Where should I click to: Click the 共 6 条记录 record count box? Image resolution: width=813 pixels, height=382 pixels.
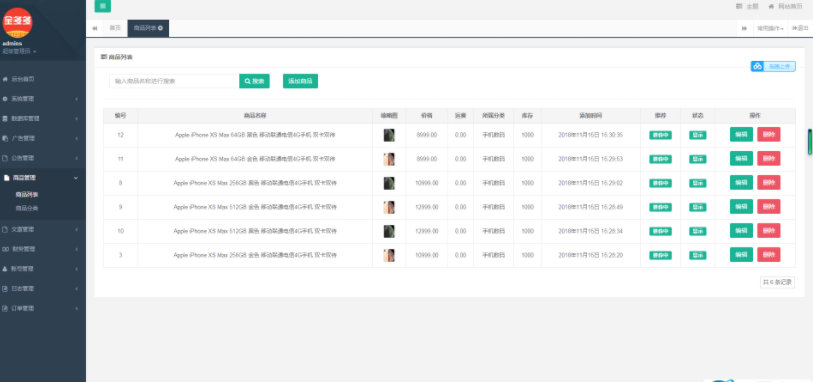(x=777, y=282)
